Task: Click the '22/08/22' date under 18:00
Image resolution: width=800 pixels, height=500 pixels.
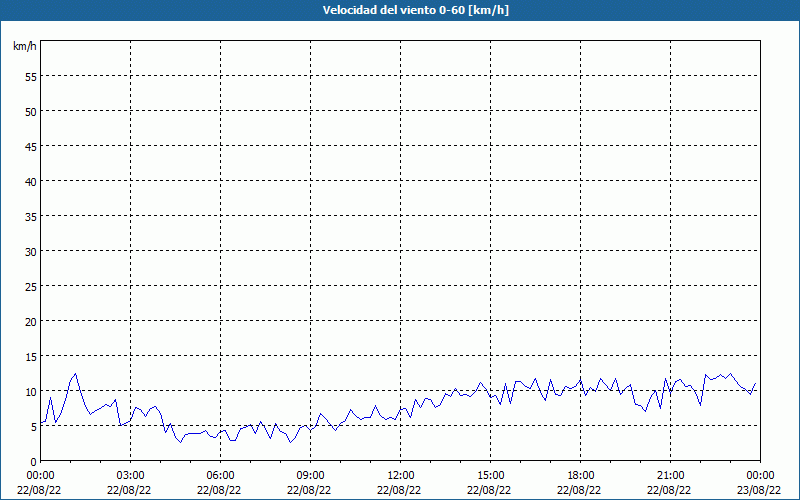Action: point(579,490)
